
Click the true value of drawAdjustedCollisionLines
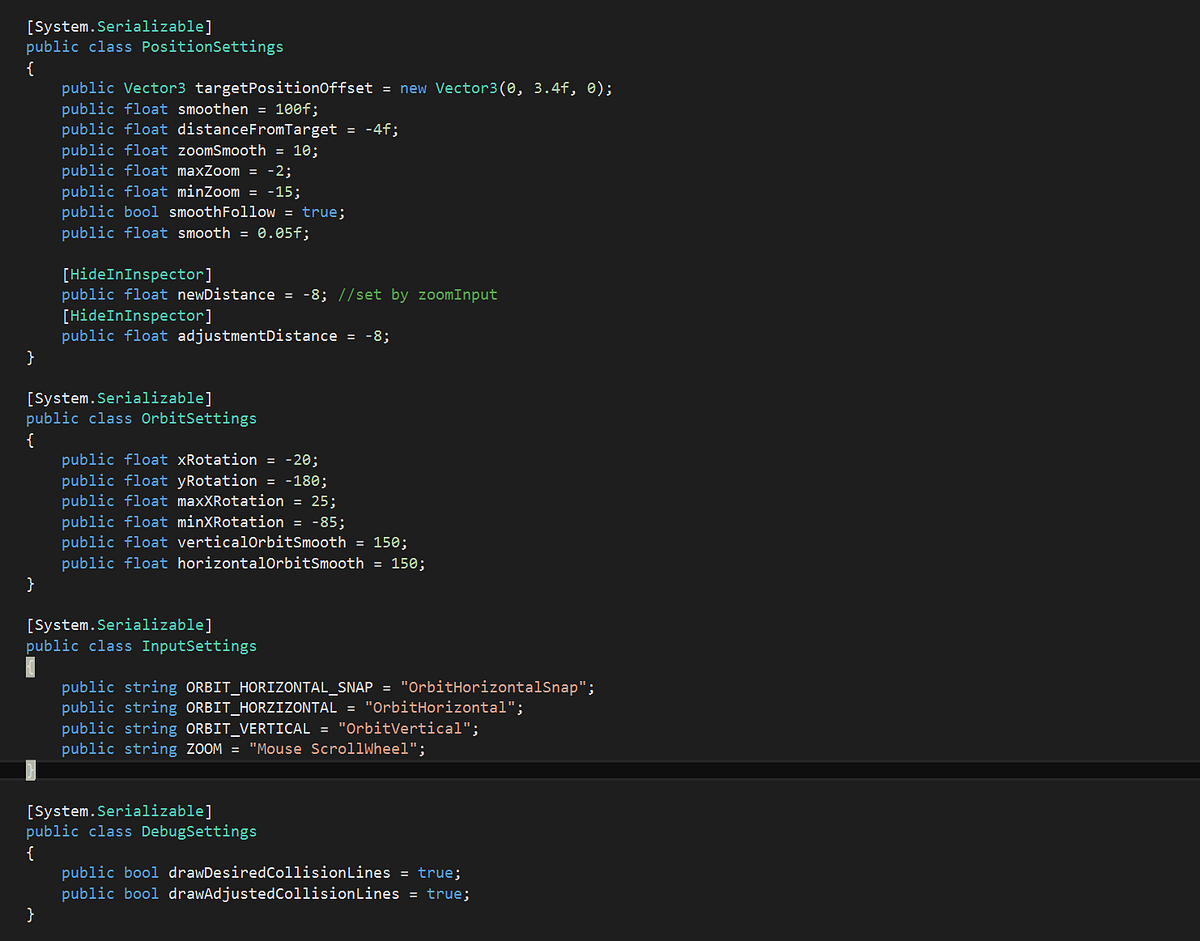click(445, 893)
